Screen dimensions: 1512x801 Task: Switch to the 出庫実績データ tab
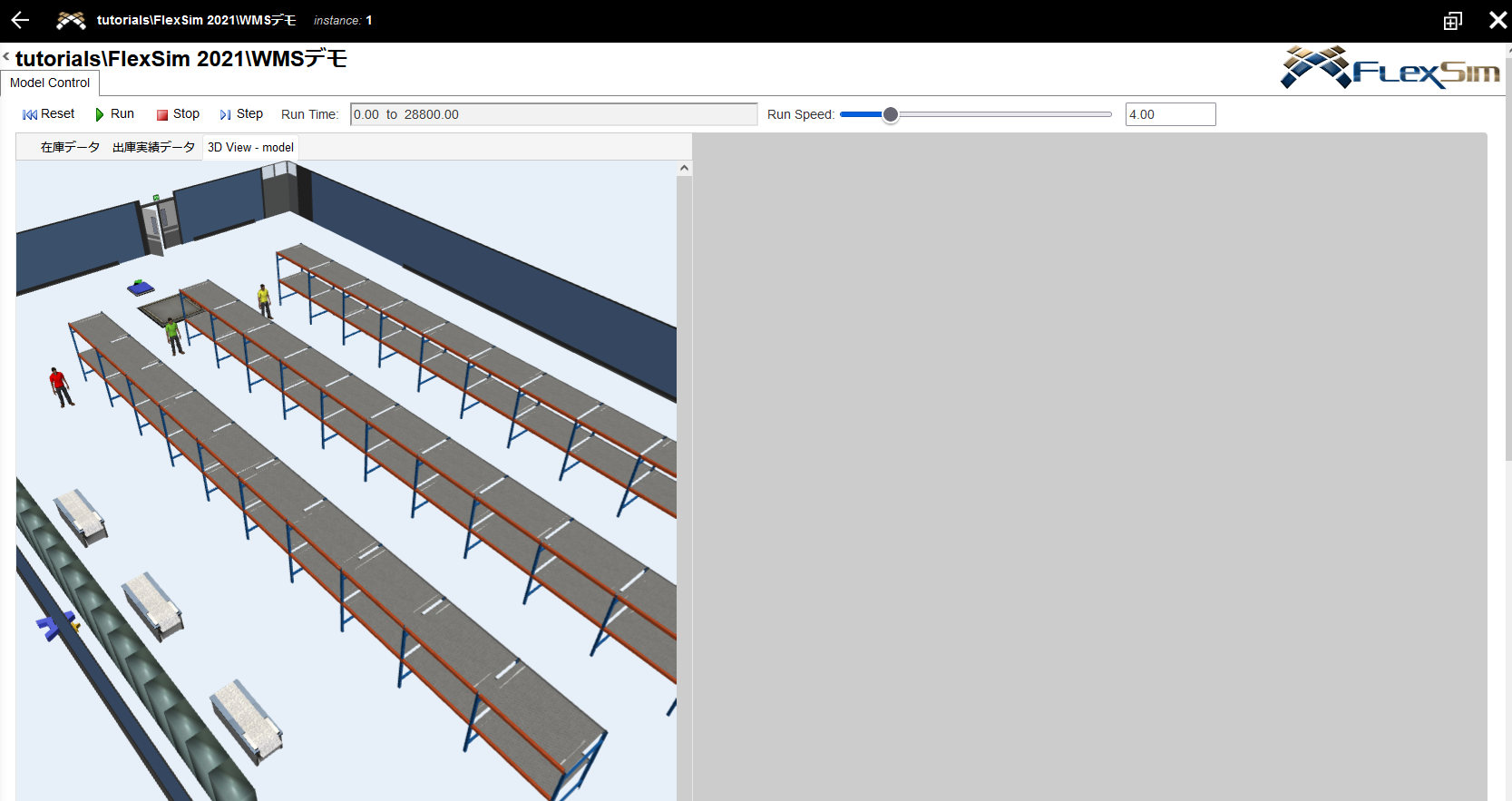coord(153,147)
